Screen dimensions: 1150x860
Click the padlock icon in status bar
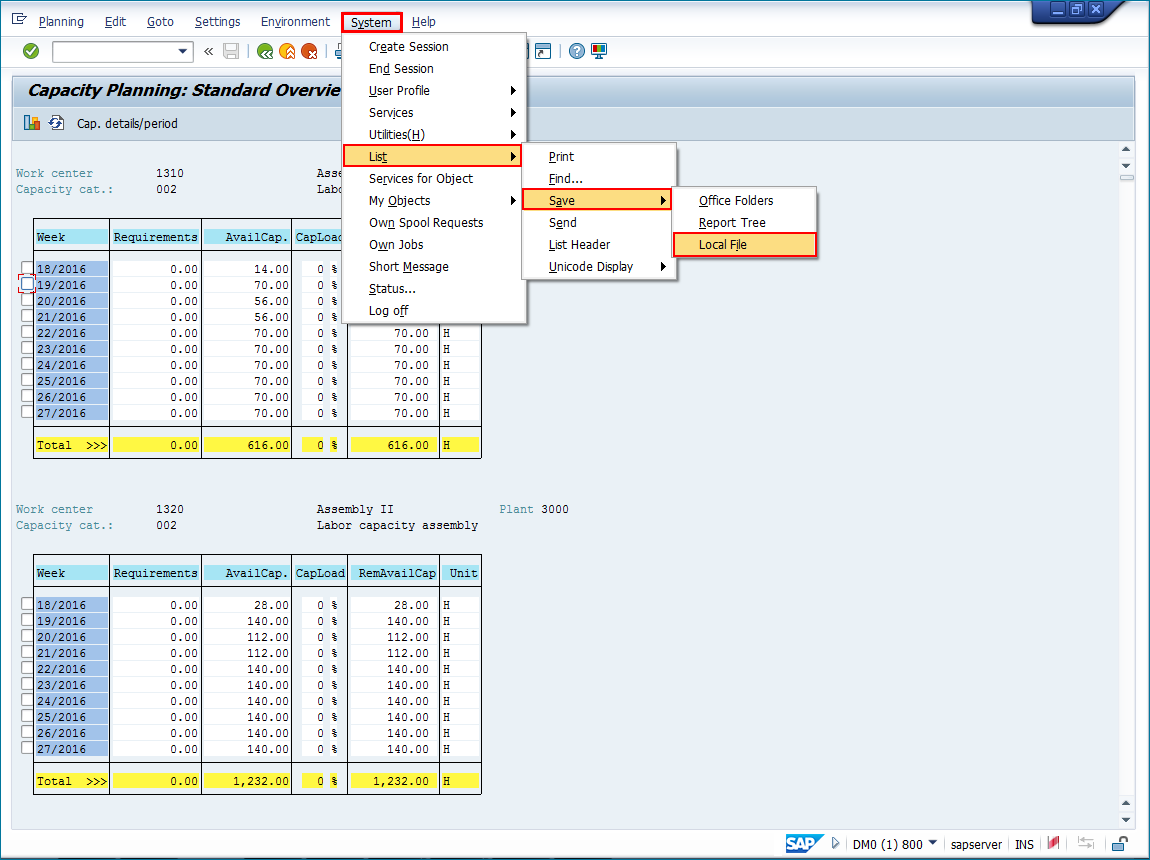coord(1121,844)
